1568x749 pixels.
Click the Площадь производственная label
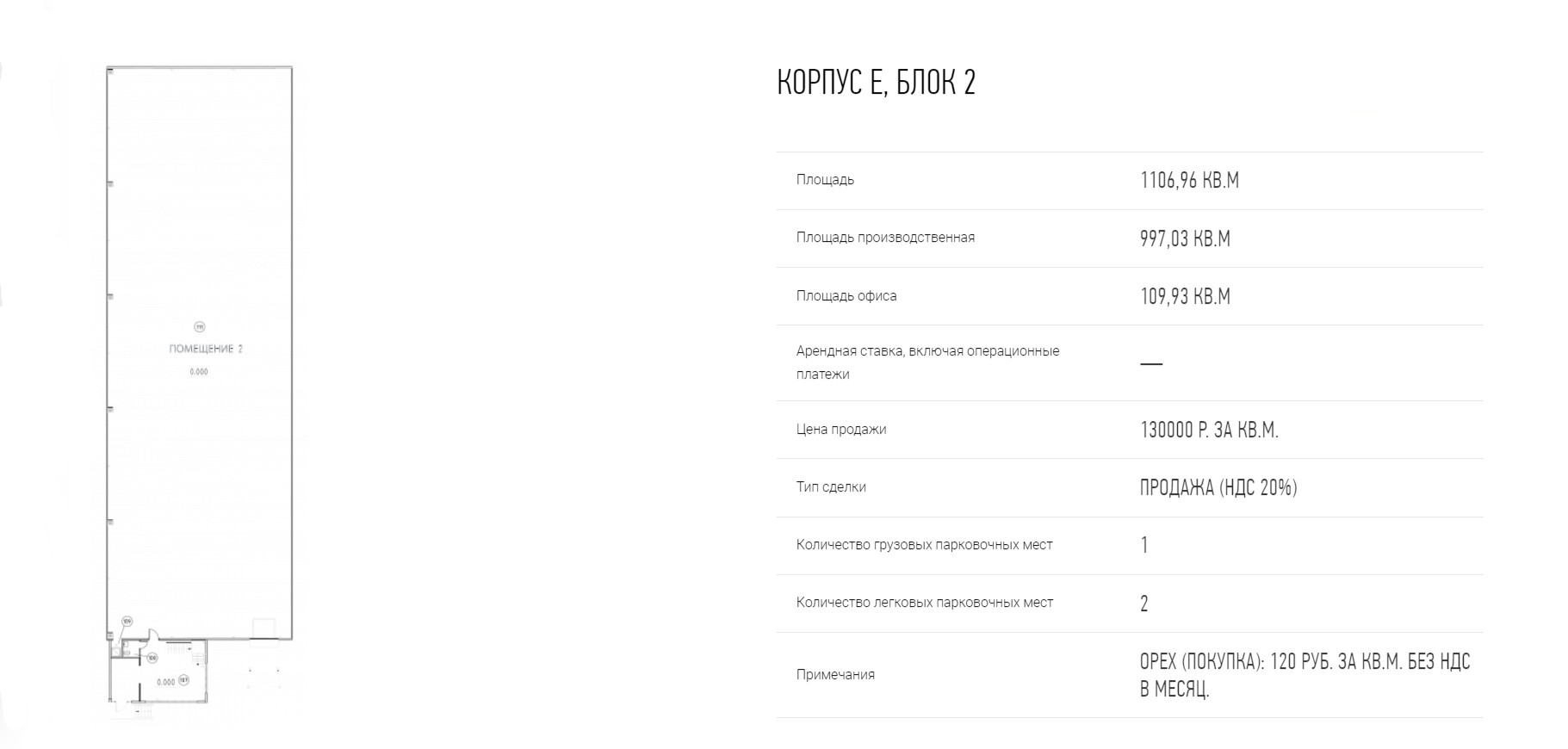(885, 238)
